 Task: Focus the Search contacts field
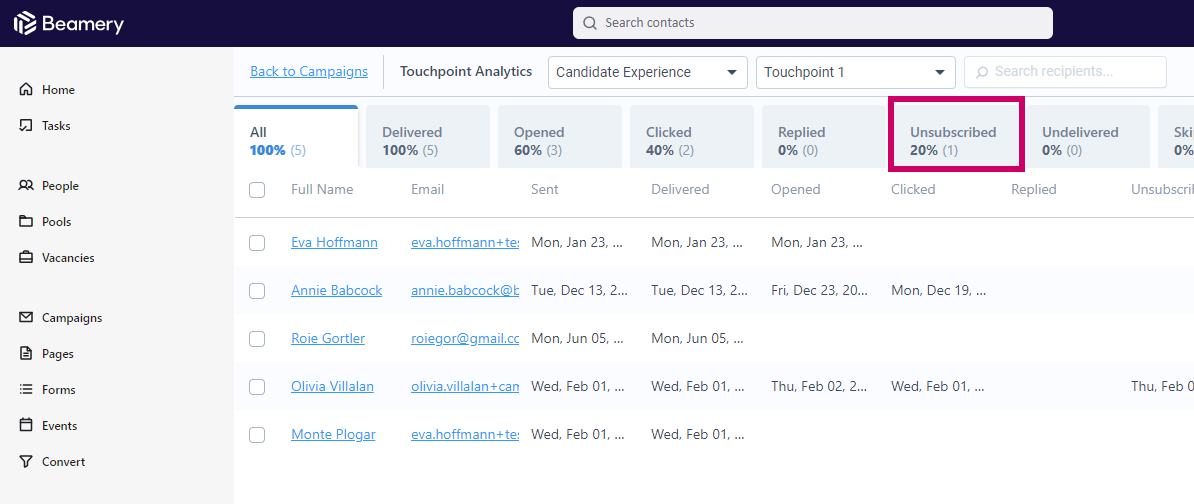pyautogui.click(x=812, y=23)
